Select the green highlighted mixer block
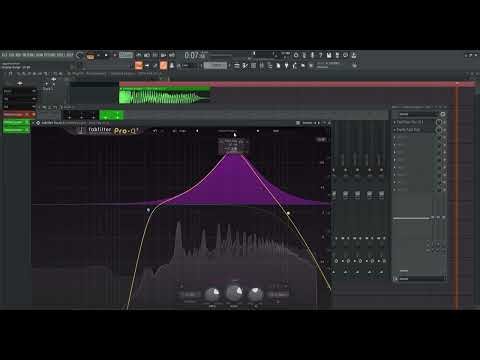This screenshot has height=360, width=480. pos(112,115)
